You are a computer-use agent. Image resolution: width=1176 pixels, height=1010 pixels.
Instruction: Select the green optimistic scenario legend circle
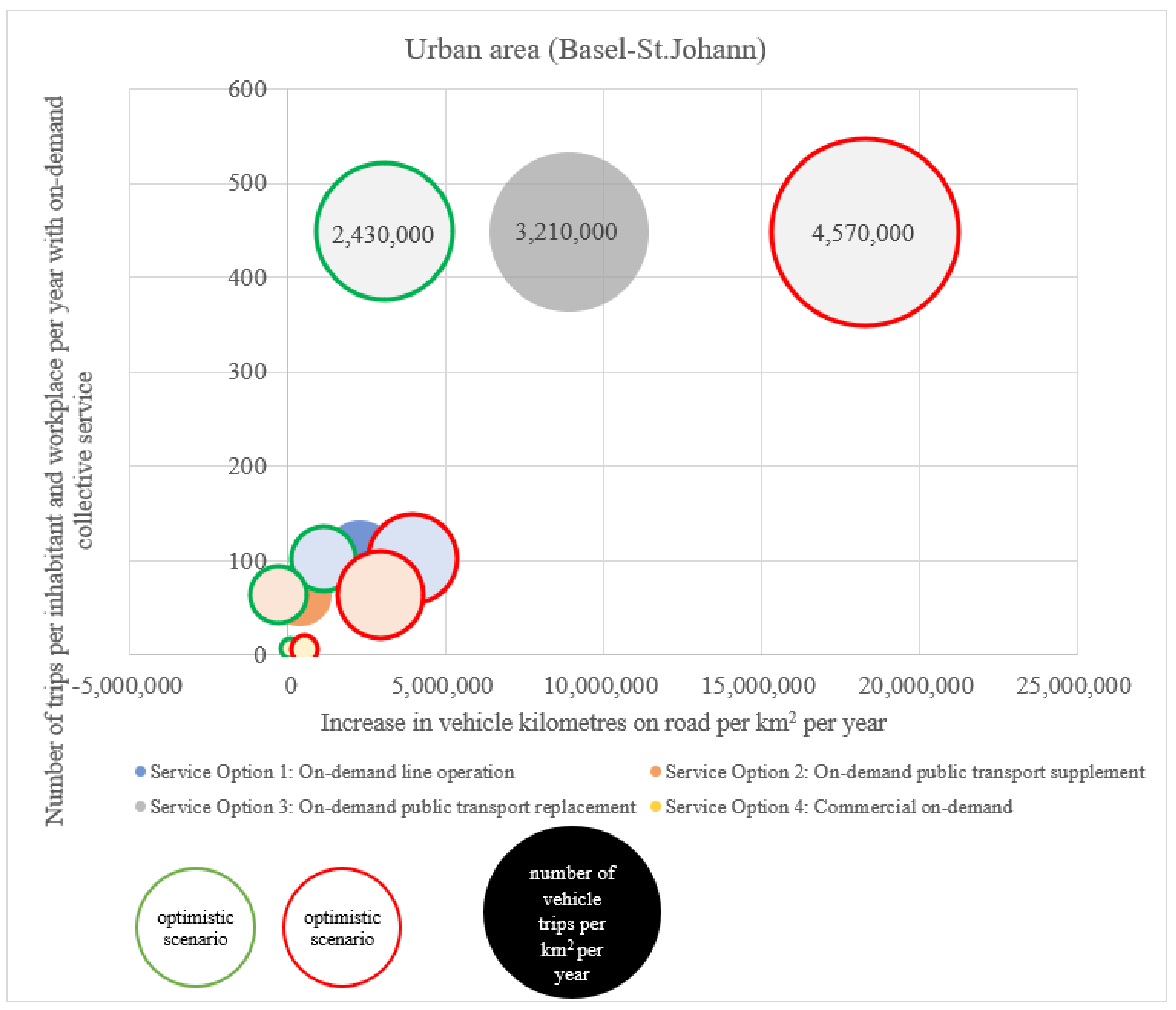point(196,928)
